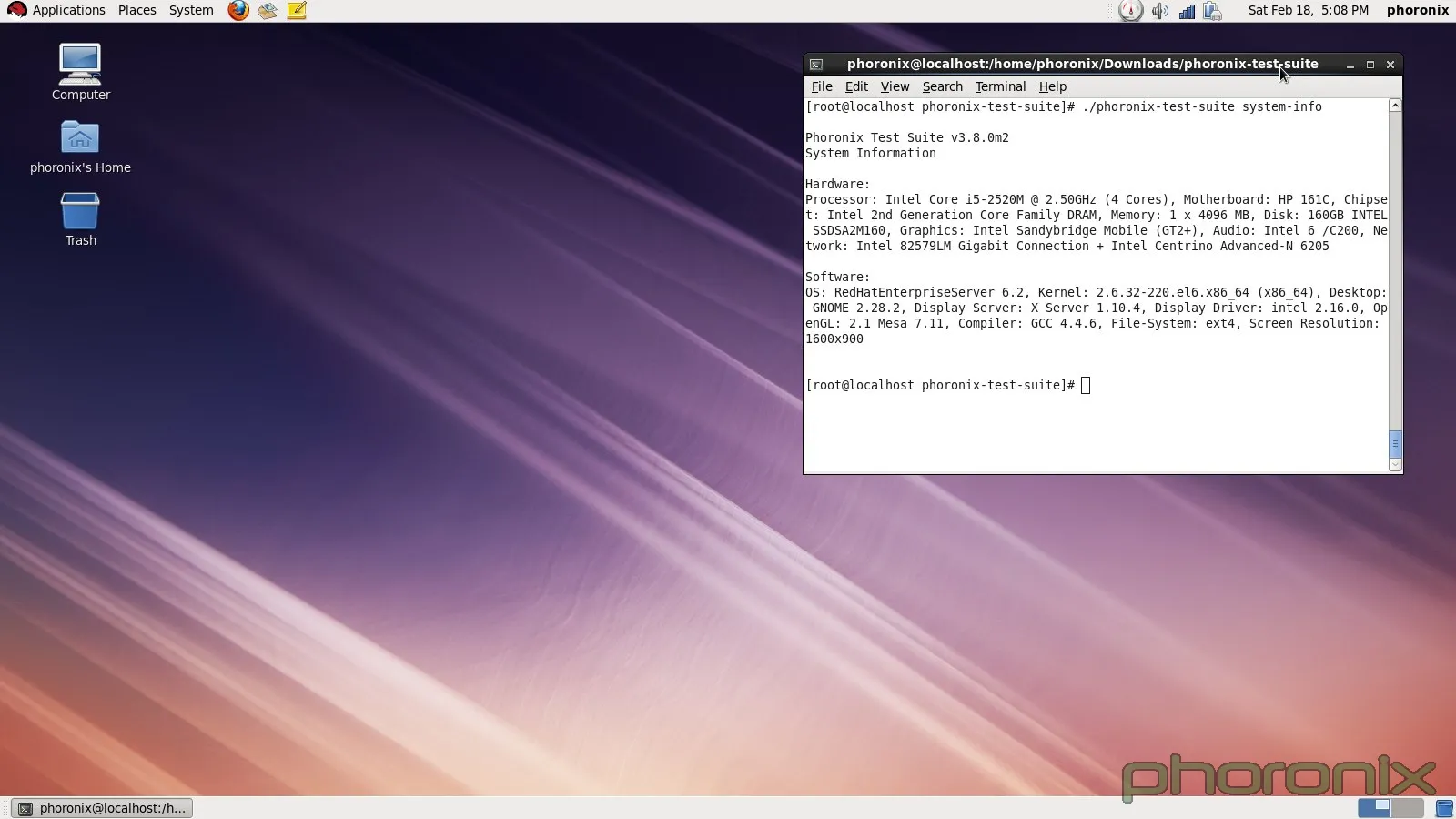Open the yellow notes launcher icon
This screenshot has height=819, width=1456.
coord(297,10)
